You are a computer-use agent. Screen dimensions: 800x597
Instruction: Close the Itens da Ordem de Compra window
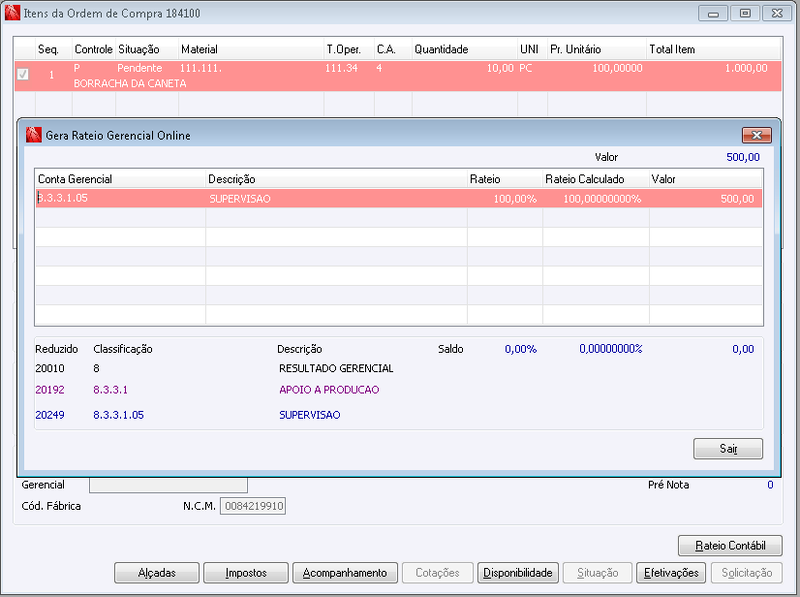pos(777,13)
